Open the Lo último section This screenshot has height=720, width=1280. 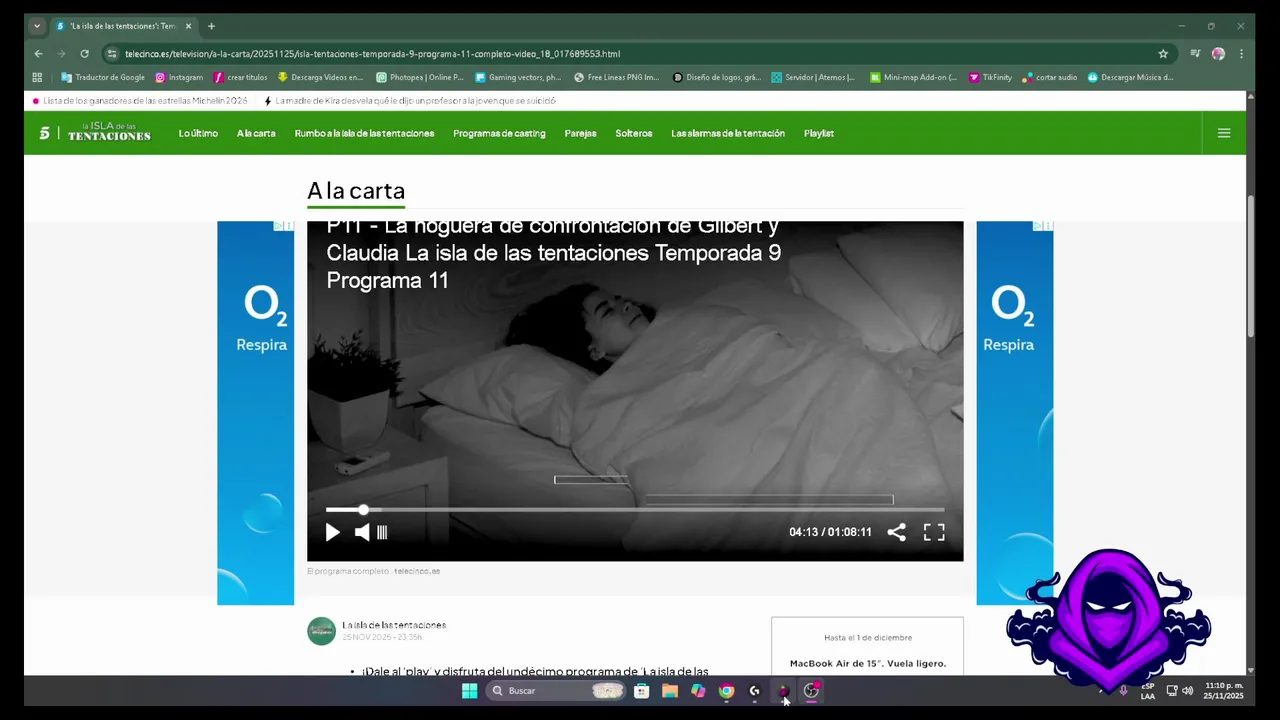click(198, 133)
